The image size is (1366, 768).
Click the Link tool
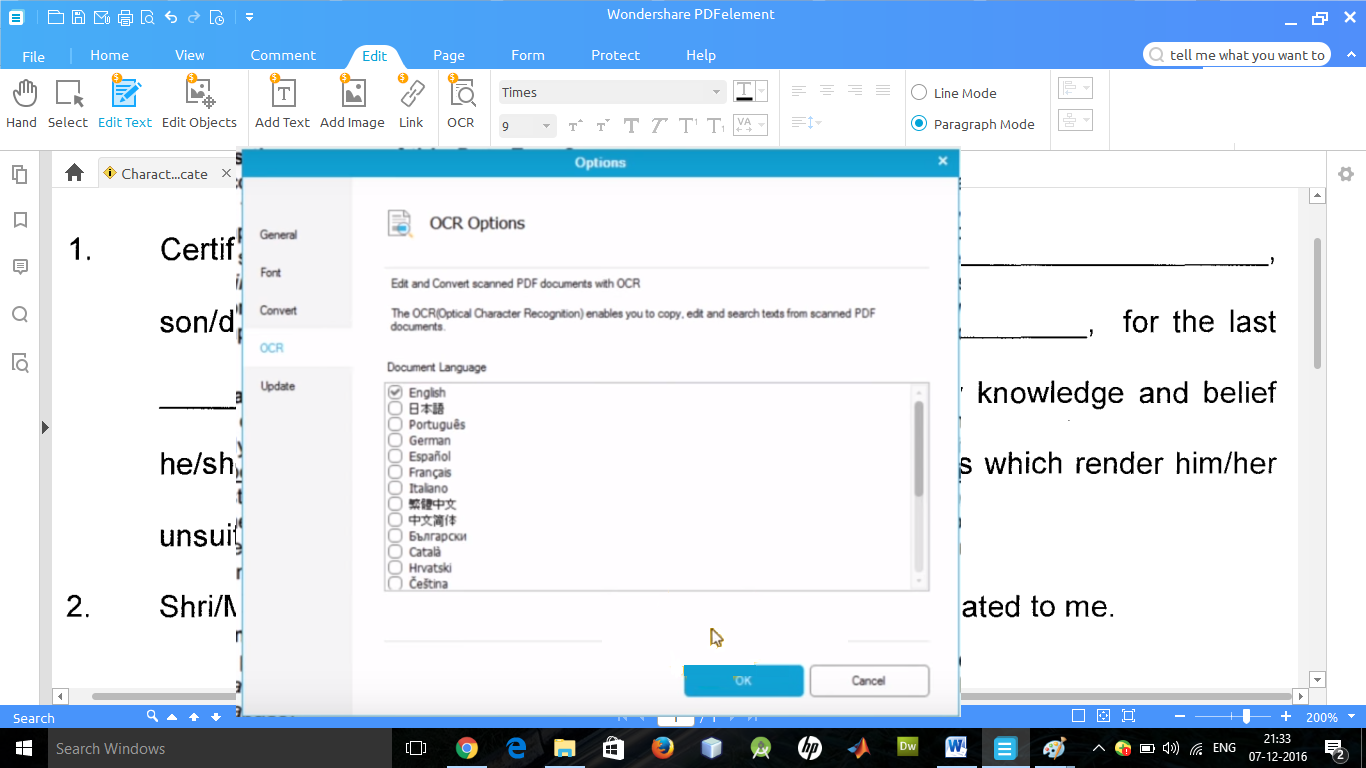(x=411, y=104)
